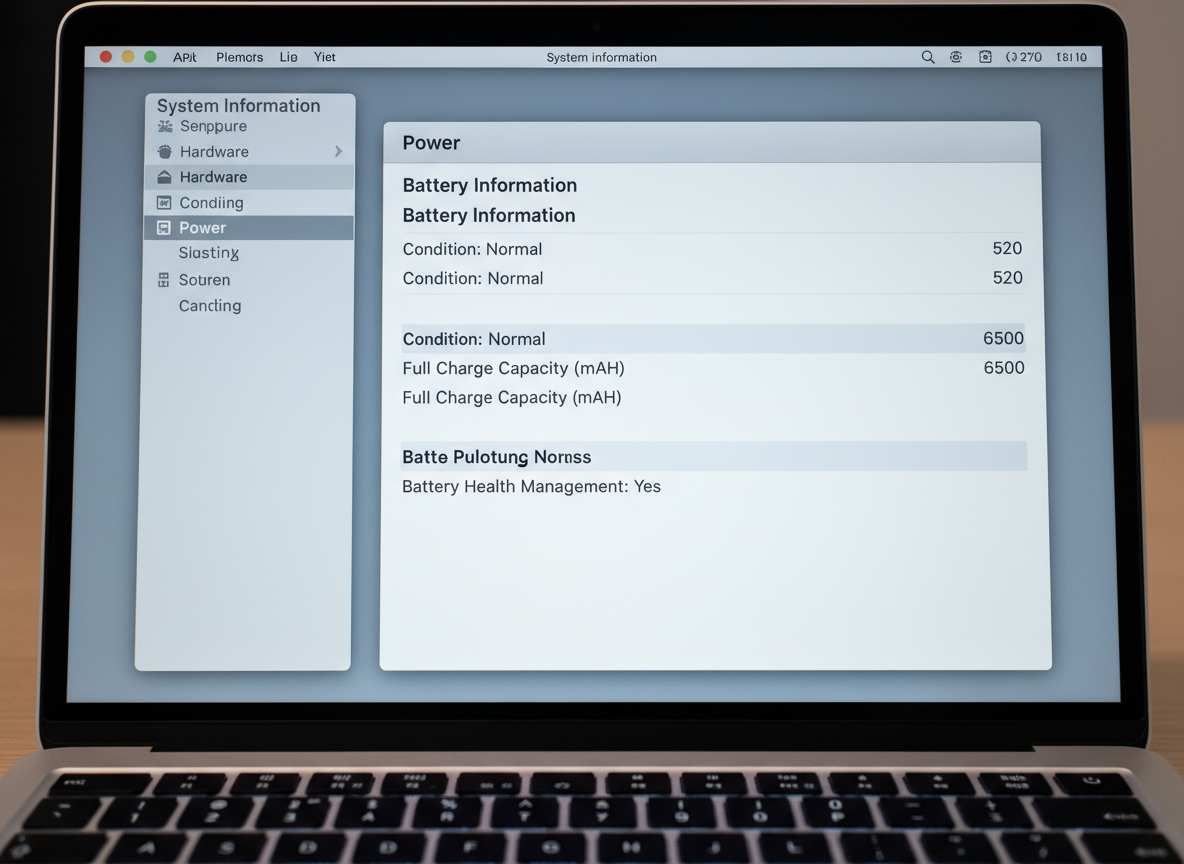The image size is (1184, 864).
Task: Click the Batte Pulotung Nornss section header
Action: click(x=497, y=457)
